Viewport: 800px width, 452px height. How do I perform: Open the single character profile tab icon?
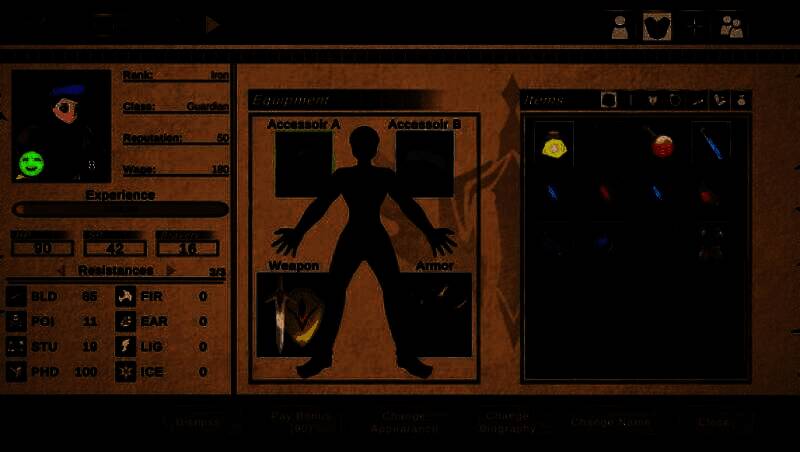[x=620, y=27]
